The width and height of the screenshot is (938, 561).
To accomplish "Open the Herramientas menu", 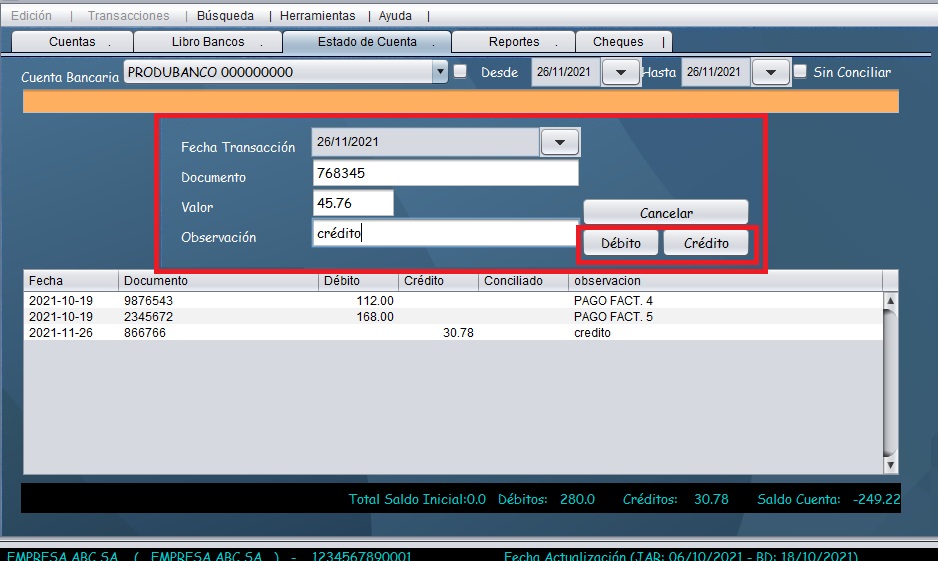I will point(317,16).
